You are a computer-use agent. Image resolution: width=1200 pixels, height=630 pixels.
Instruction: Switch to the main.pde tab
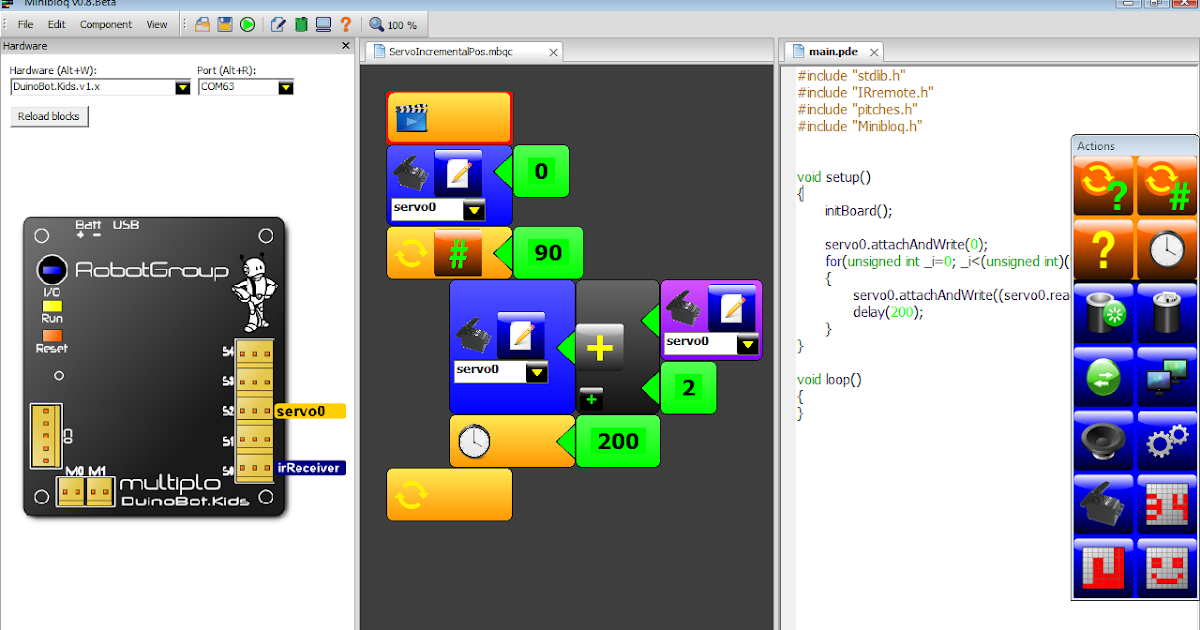tap(832, 50)
